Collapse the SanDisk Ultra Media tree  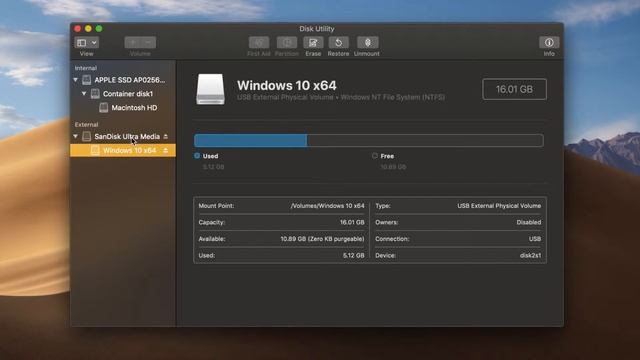pyautogui.click(x=76, y=136)
